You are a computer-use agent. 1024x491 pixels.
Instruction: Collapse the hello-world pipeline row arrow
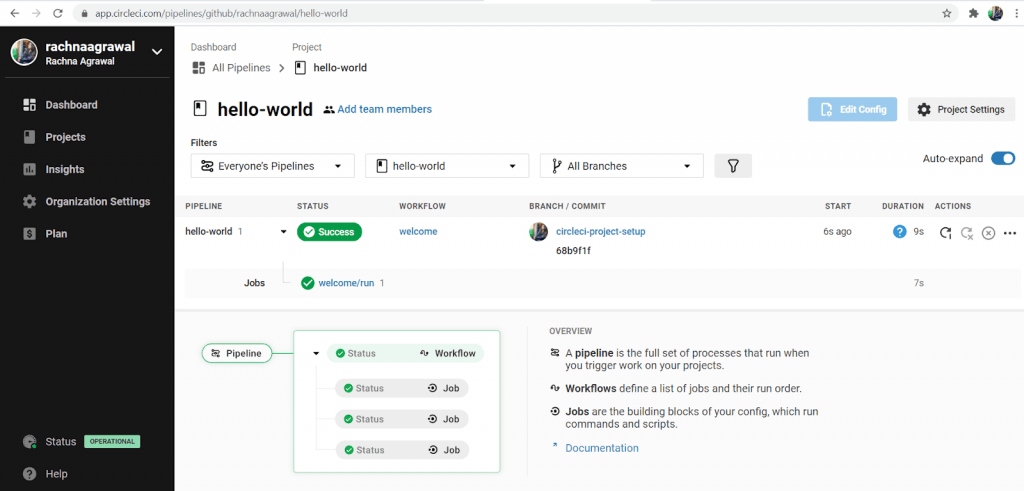[284, 232]
